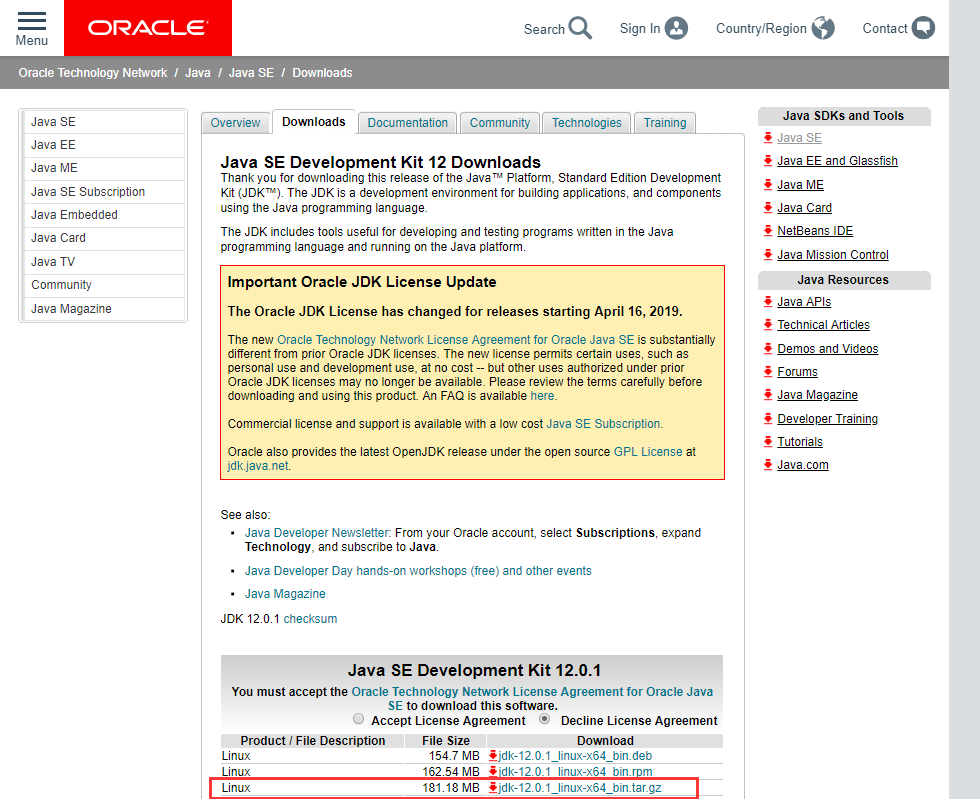Select Accept License Agreement radio button
This screenshot has height=799, width=980.
(358, 719)
